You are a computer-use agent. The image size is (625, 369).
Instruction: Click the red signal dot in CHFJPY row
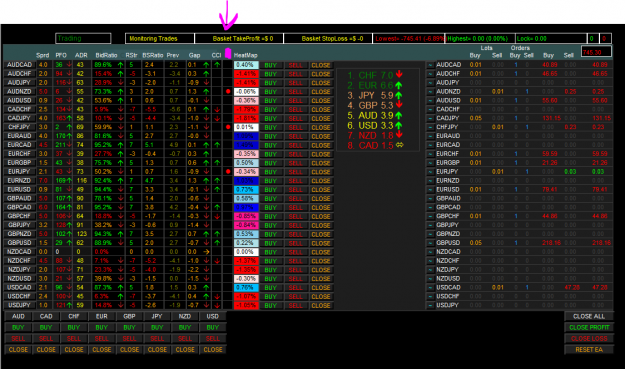point(228,127)
